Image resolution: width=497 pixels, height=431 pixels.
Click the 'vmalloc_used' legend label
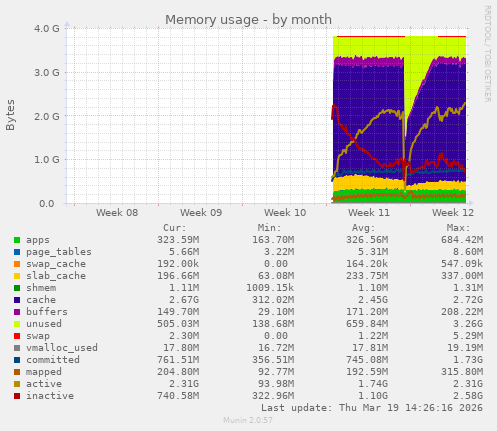(62, 348)
